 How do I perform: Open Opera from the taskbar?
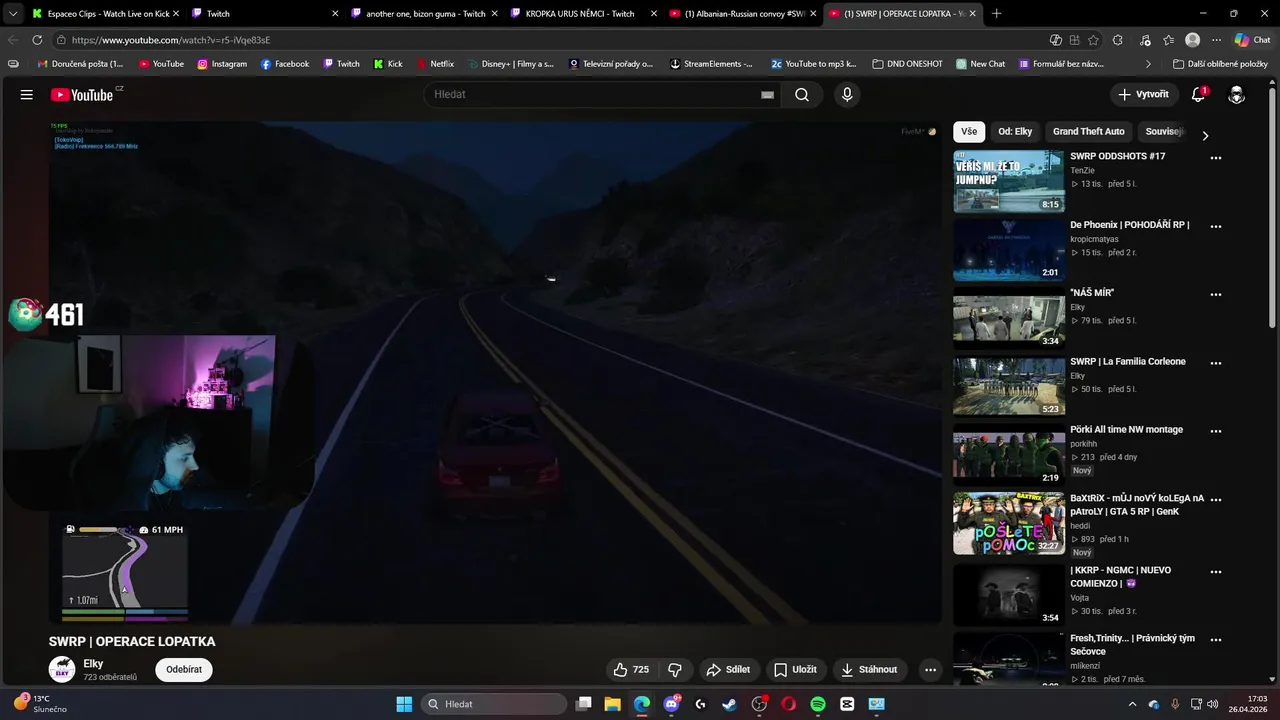click(x=788, y=704)
